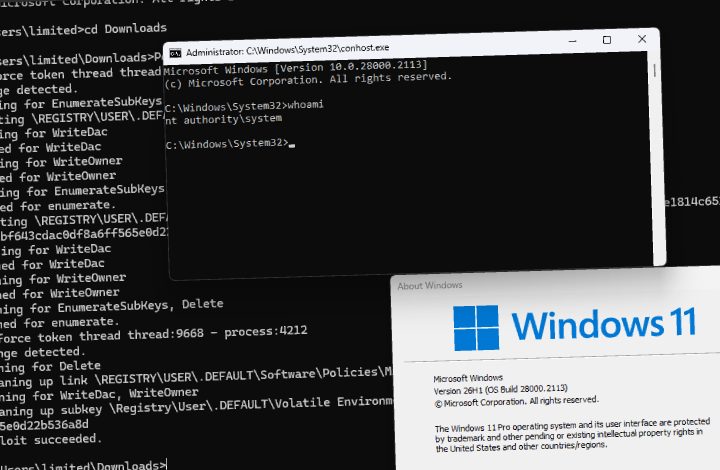Click the 'whoami' command text

click(305, 105)
